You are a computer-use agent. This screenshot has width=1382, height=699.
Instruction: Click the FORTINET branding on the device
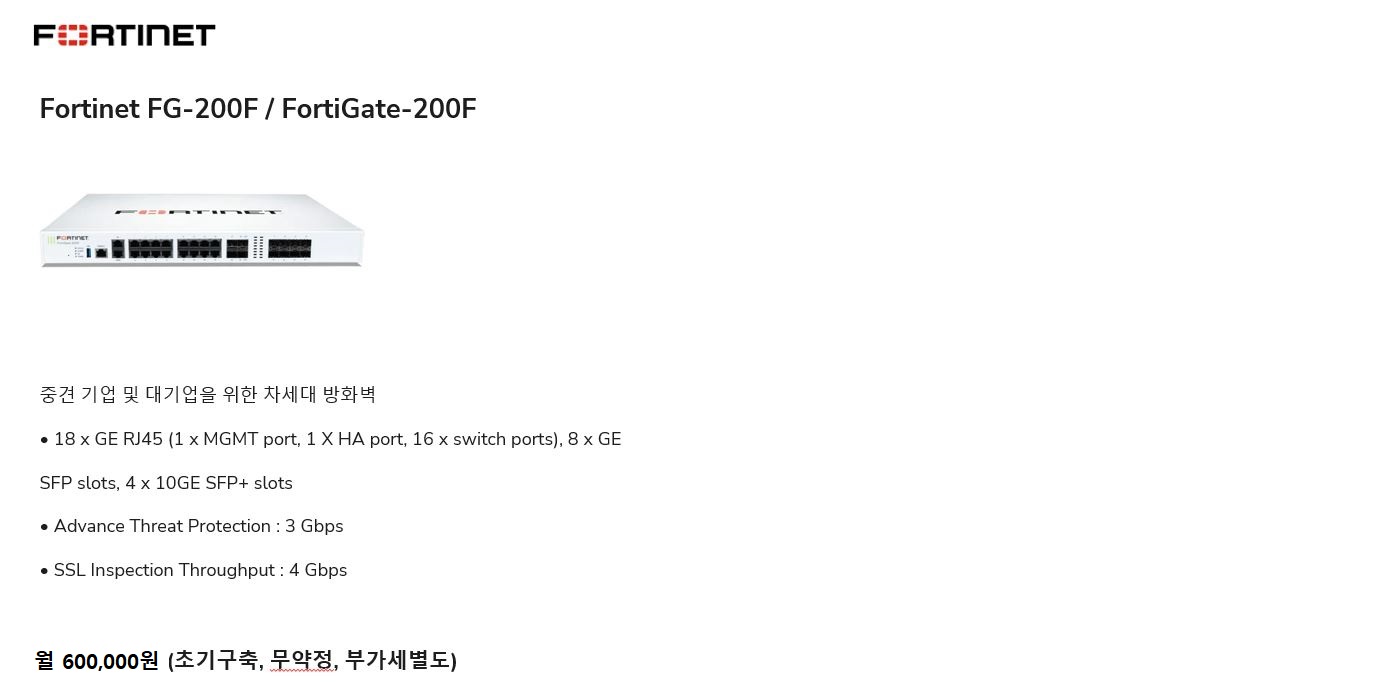click(x=197, y=212)
